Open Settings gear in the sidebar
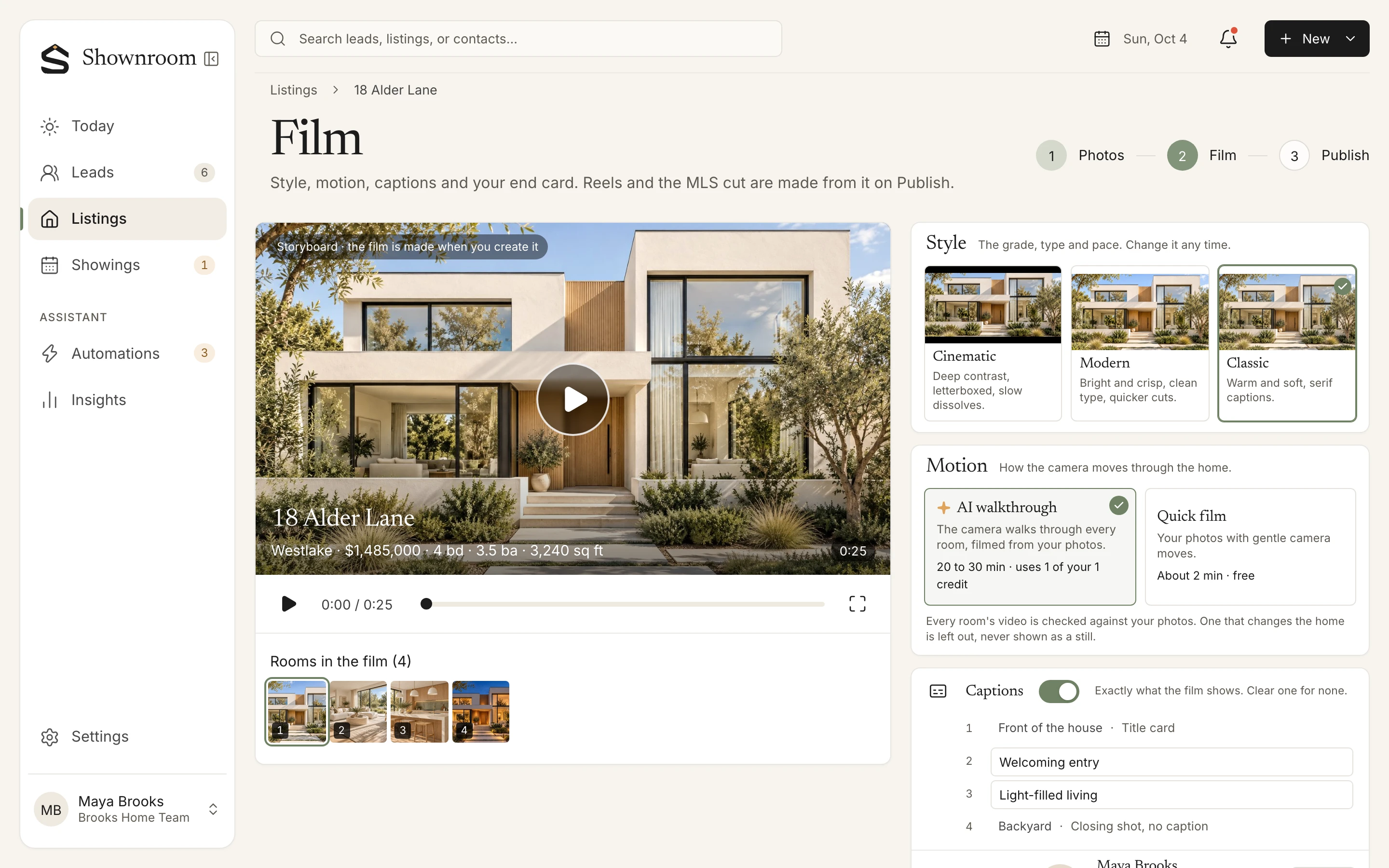The width and height of the screenshot is (1389, 868). pos(127,736)
